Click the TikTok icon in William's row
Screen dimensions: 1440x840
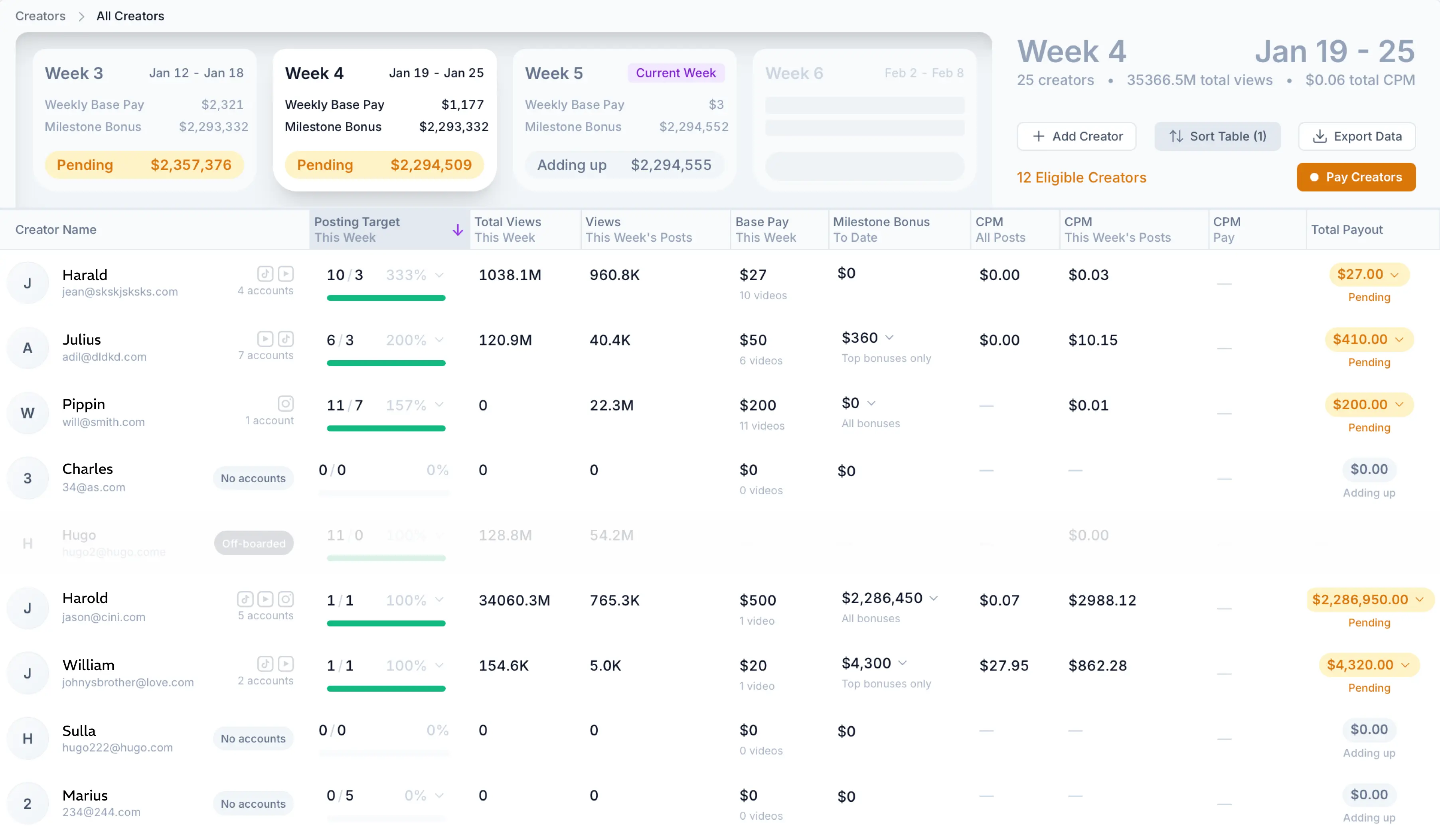click(265, 664)
